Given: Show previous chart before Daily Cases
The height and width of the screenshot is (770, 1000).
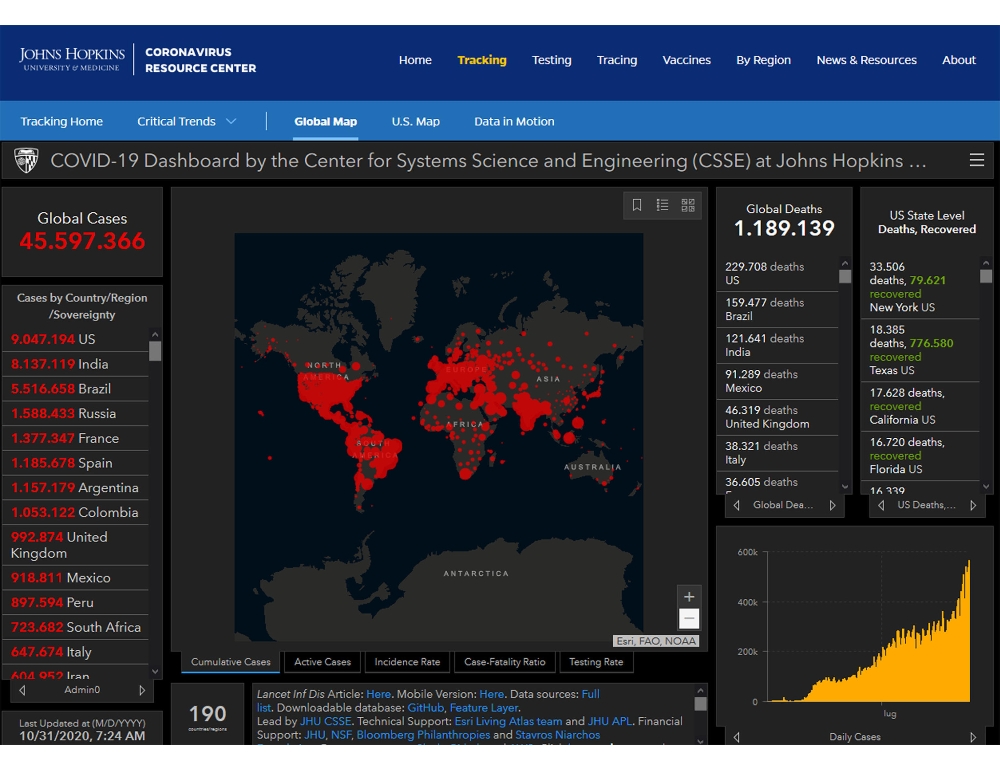Looking at the screenshot, I should click(737, 737).
